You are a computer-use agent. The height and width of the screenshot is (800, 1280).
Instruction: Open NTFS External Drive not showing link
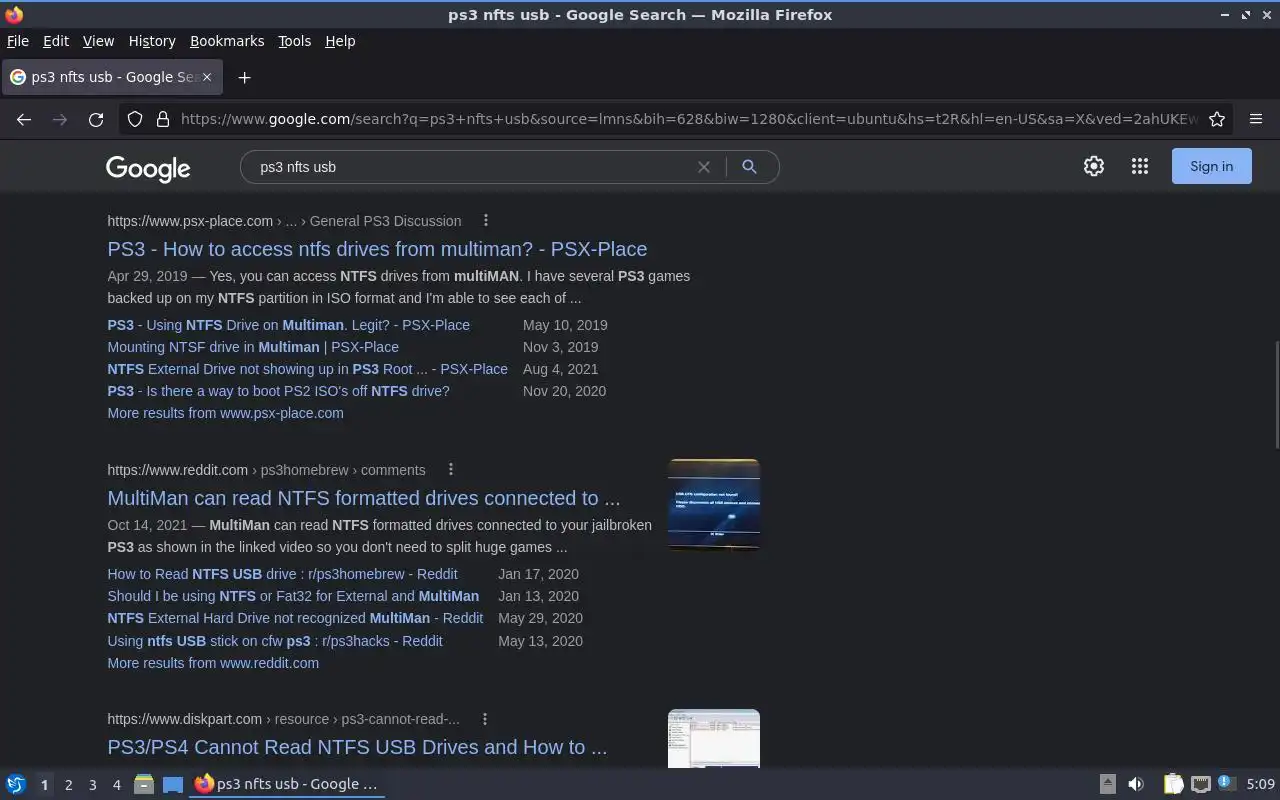307,369
